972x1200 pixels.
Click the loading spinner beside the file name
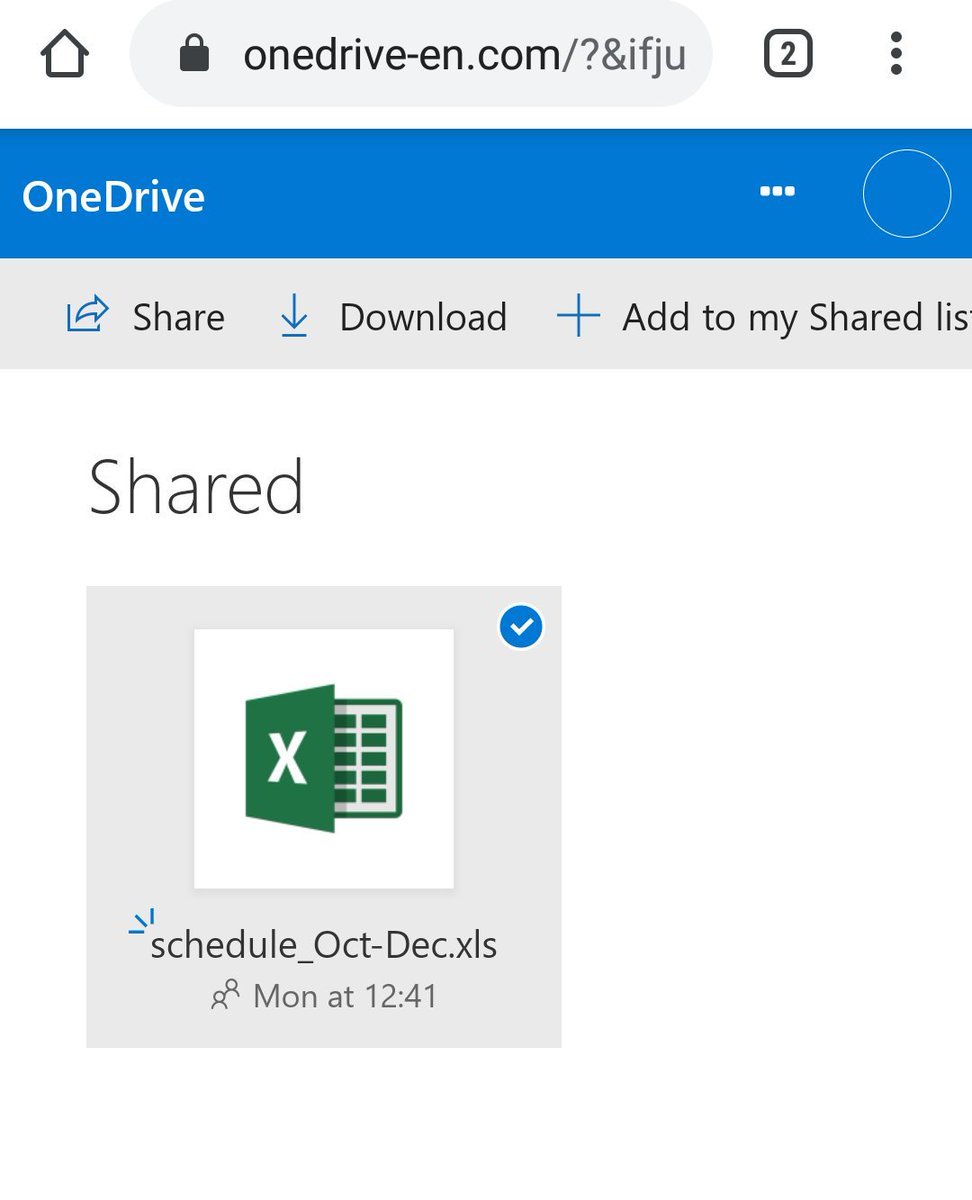pyautogui.click(x=142, y=922)
